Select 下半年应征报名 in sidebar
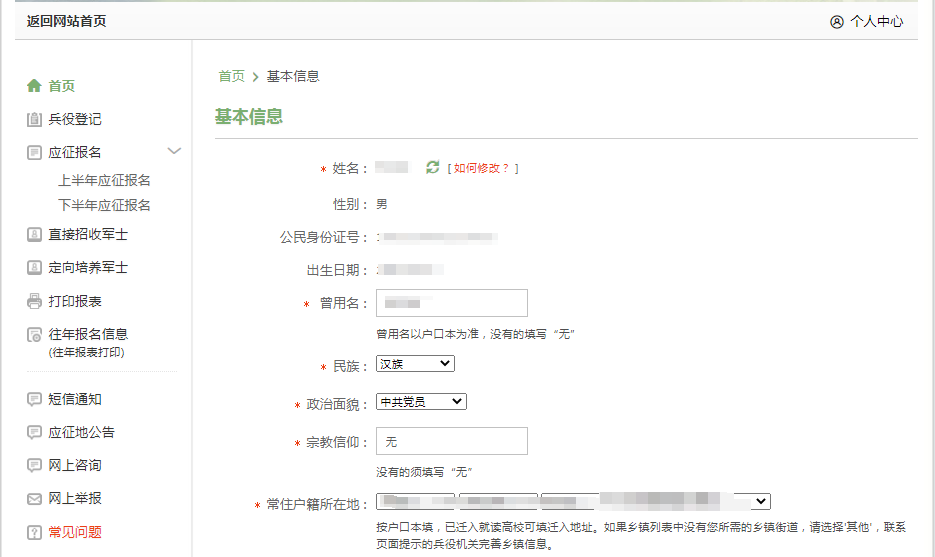Screen dimensions: 935x557 click(104, 205)
